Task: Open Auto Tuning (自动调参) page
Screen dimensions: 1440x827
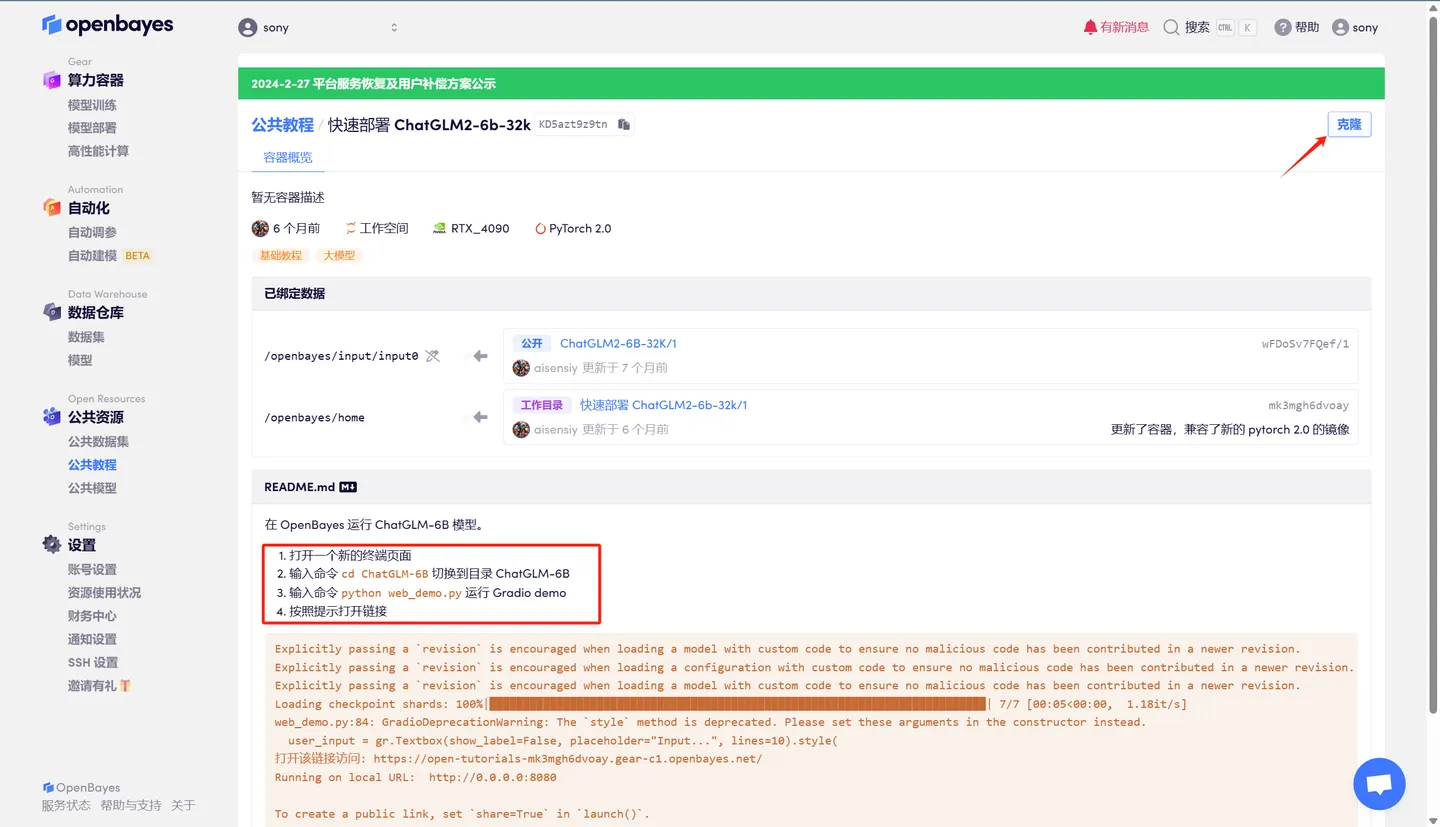Action: pos(92,232)
